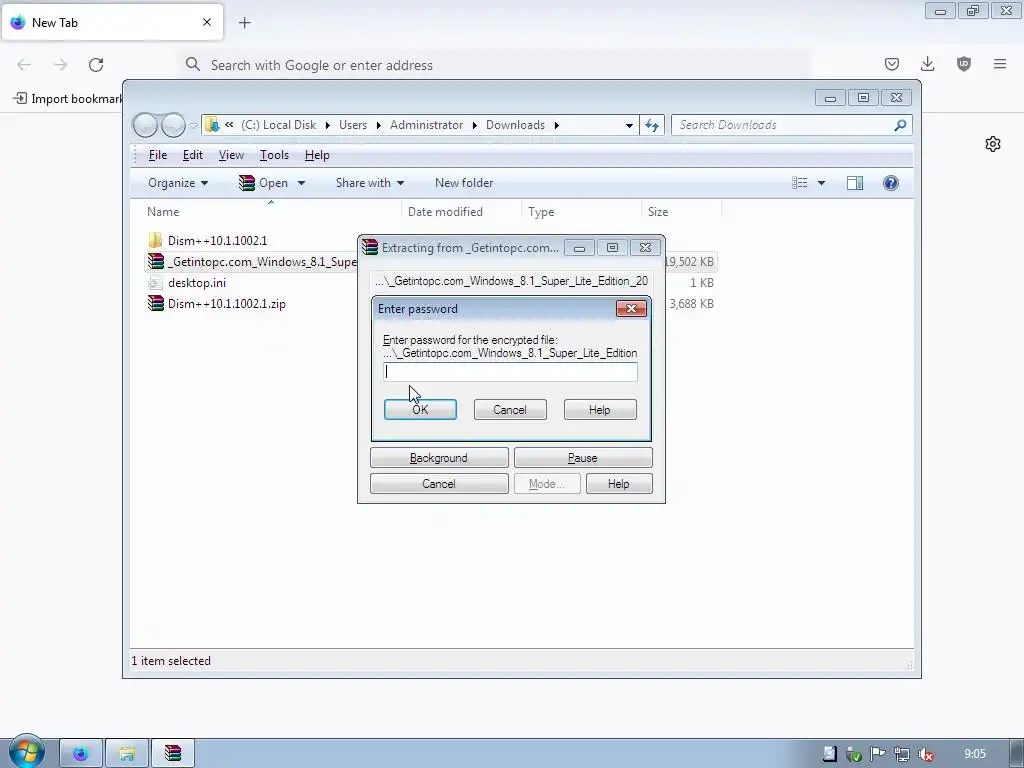Open Explorer help question mark icon
Image resolution: width=1024 pixels, height=768 pixels.
click(890, 183)
